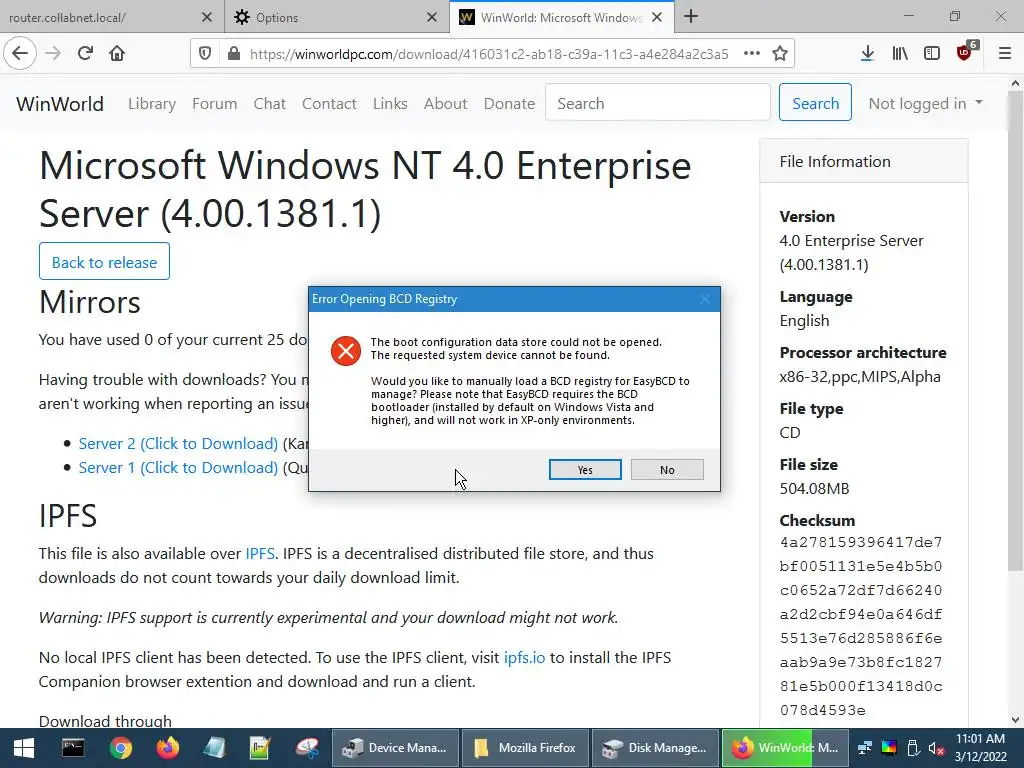Open the Firefox home page icon
The height and width of the screenshot is (768, 1024).
click(117, 54)
